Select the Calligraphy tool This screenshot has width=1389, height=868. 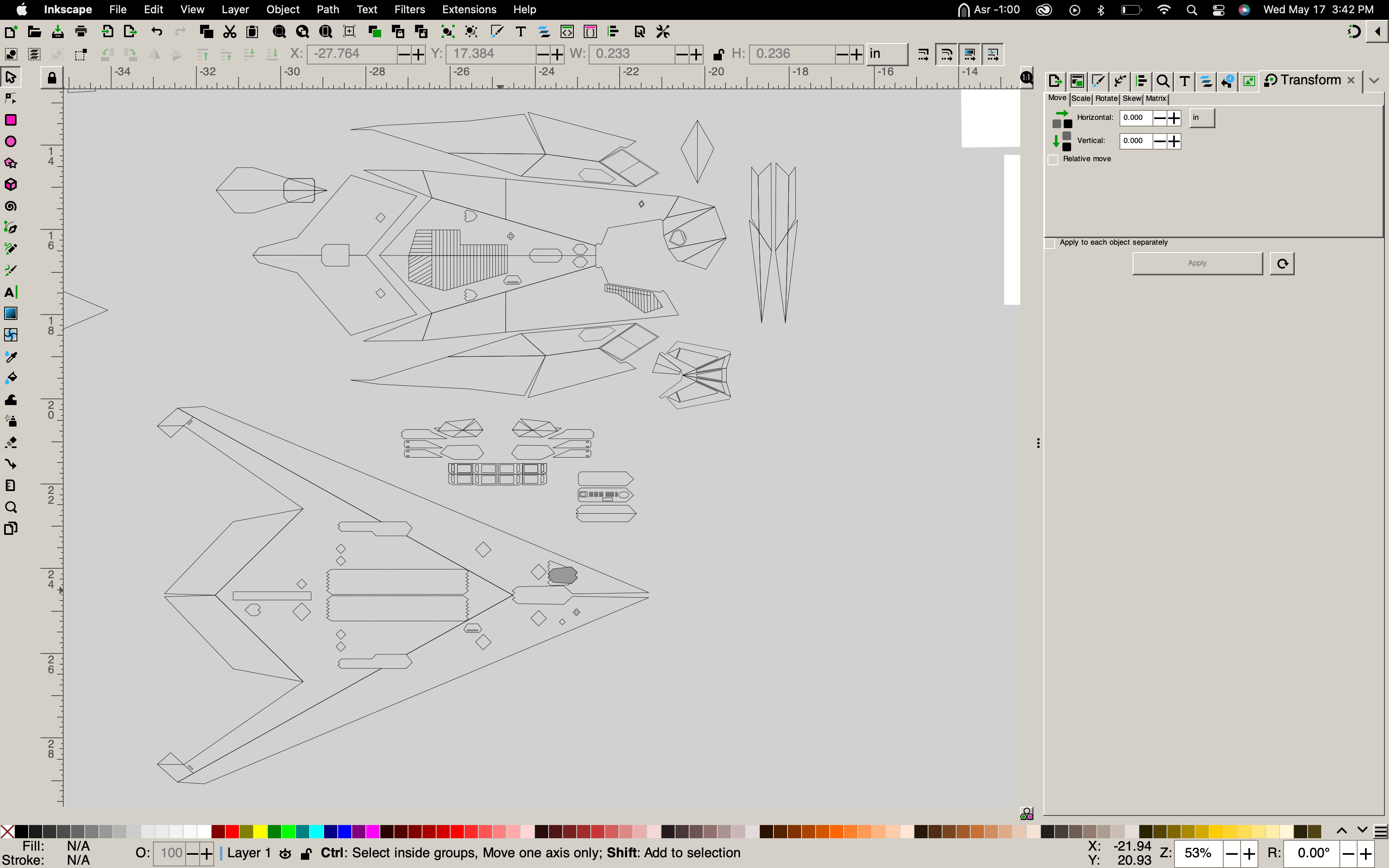click(10, 270)
